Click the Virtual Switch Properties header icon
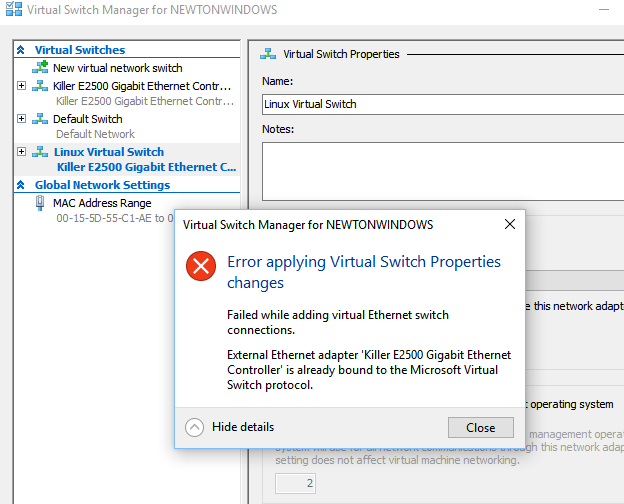 (x=269, y=54)
